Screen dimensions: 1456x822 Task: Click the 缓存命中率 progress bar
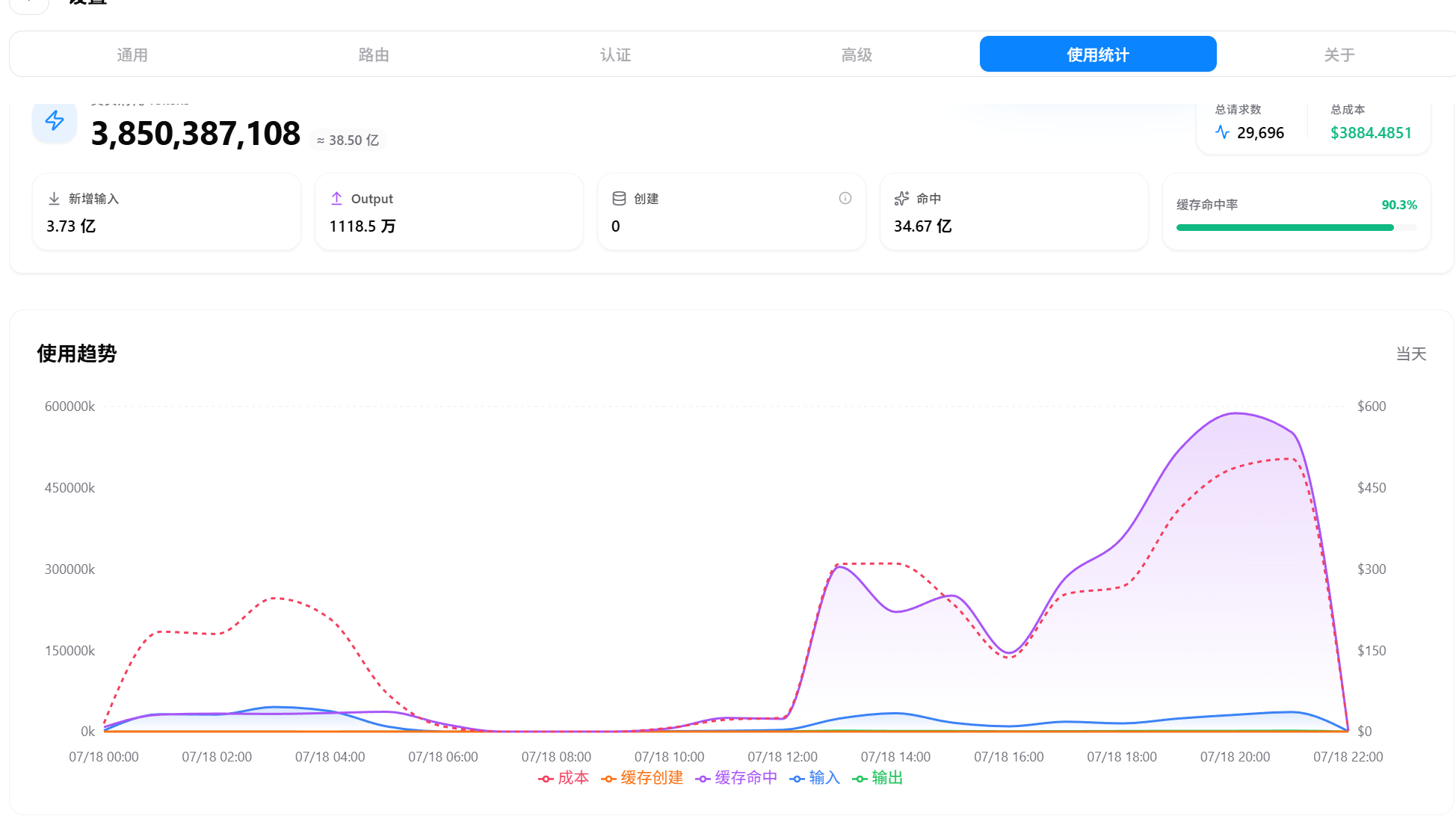(1296, 227)
